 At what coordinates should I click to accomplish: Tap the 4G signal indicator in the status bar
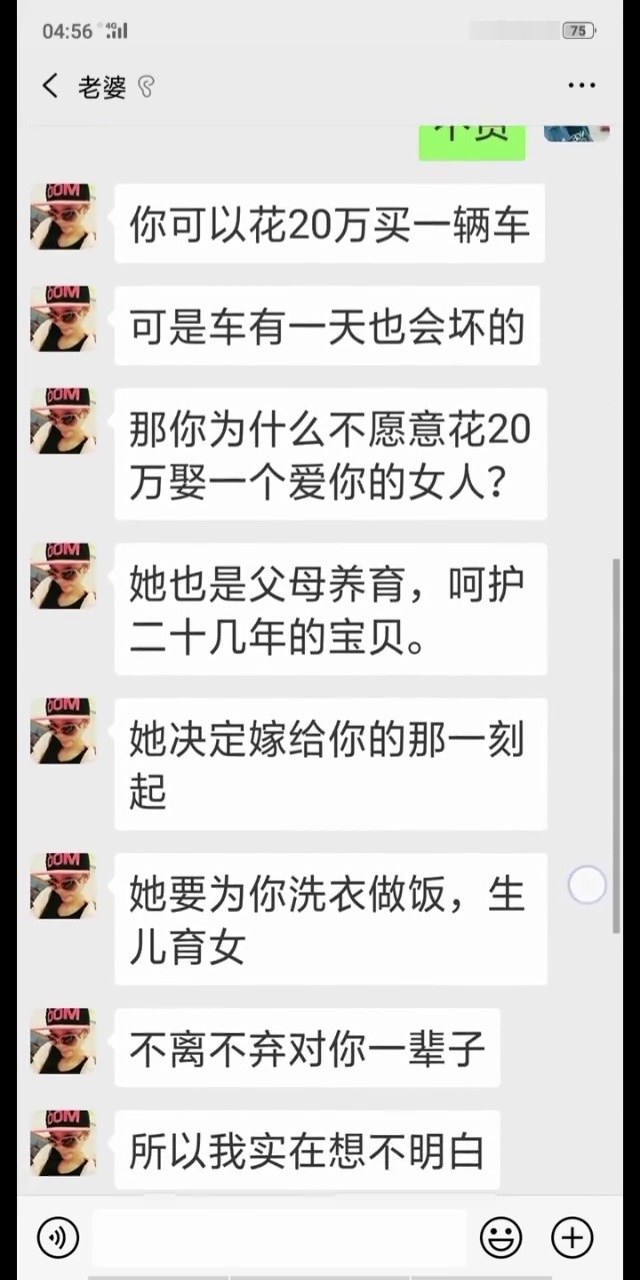[x=116, y=31]
